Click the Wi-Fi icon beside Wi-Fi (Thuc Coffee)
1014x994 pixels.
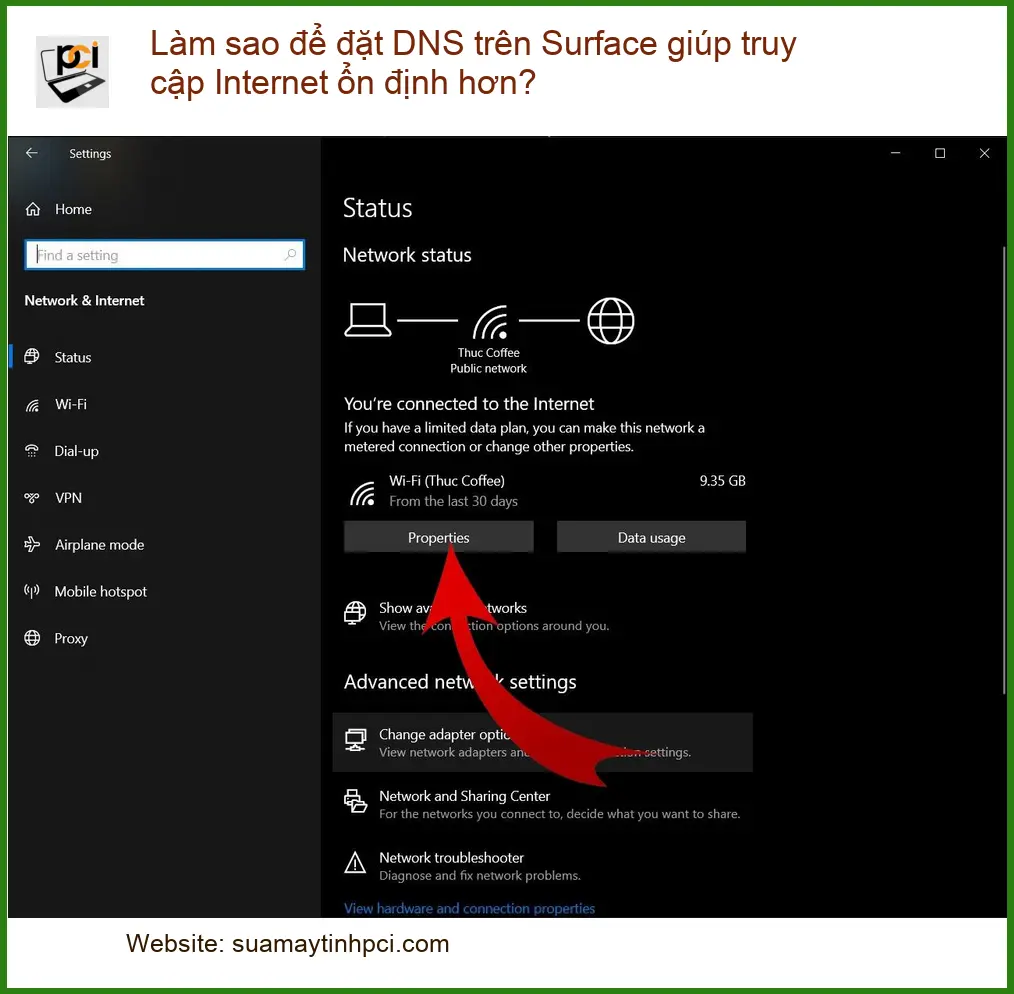point(363,493)
